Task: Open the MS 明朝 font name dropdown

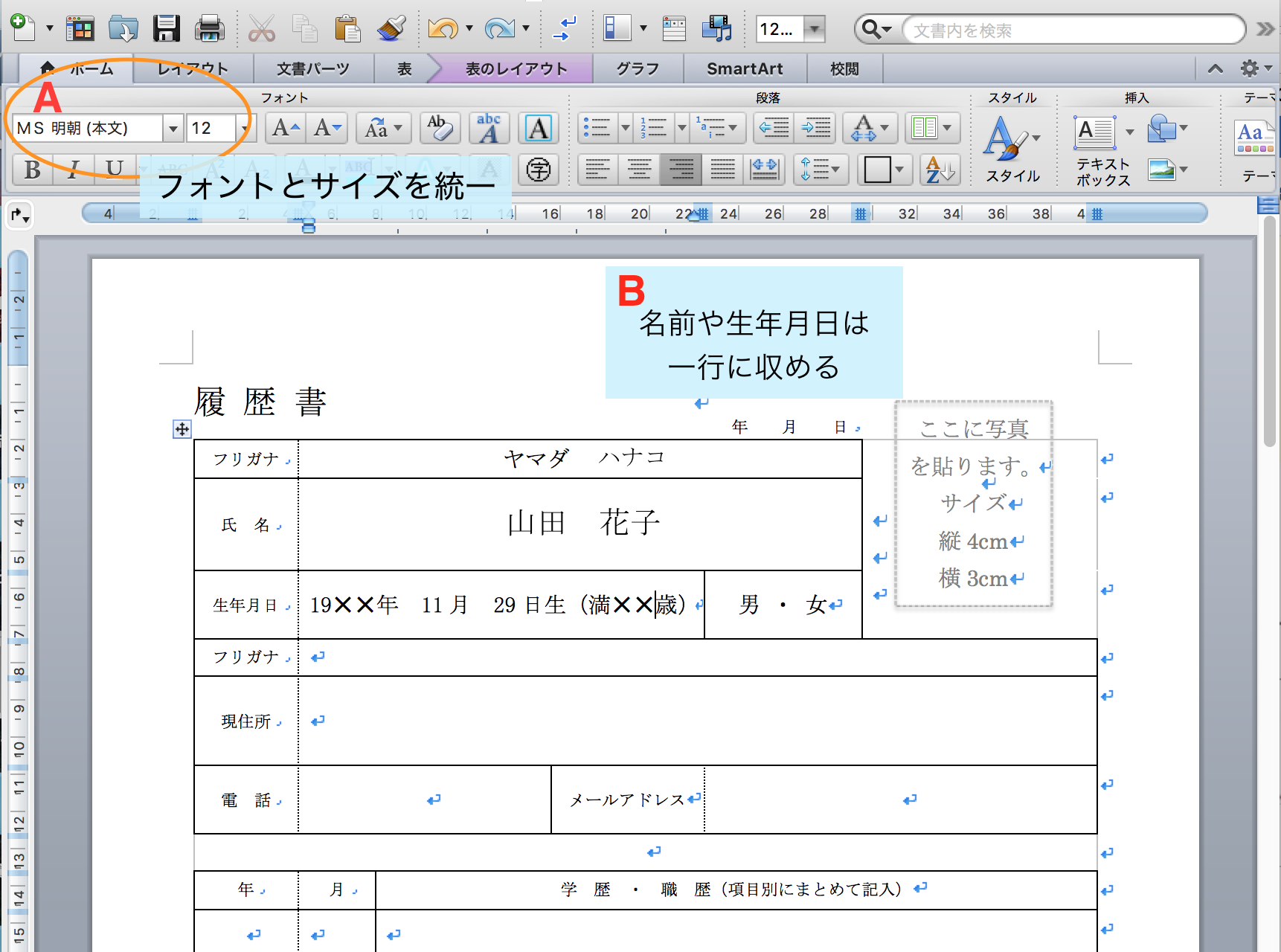Action: [x=173, y=129]
